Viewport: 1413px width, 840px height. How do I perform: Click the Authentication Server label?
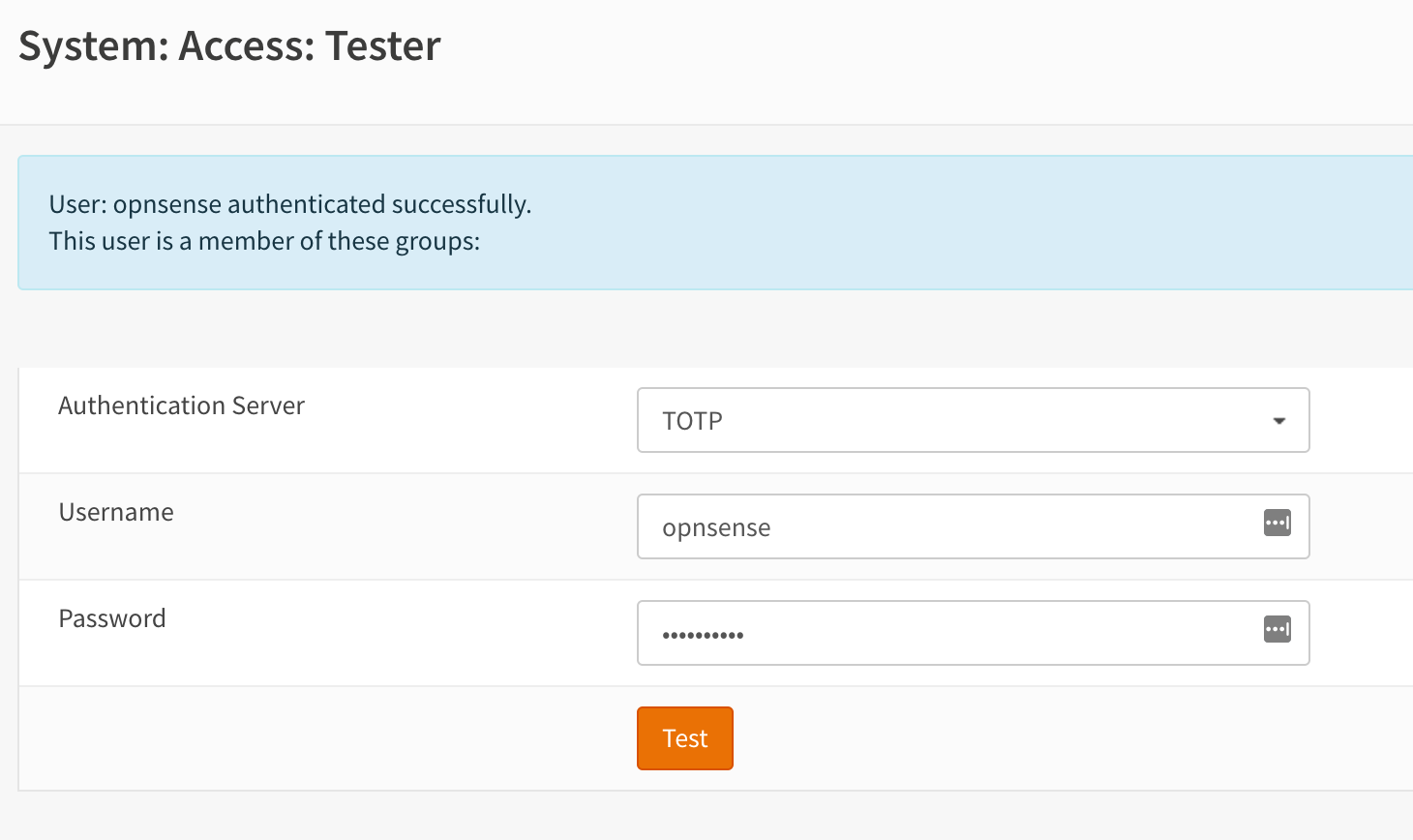[181, 405]
